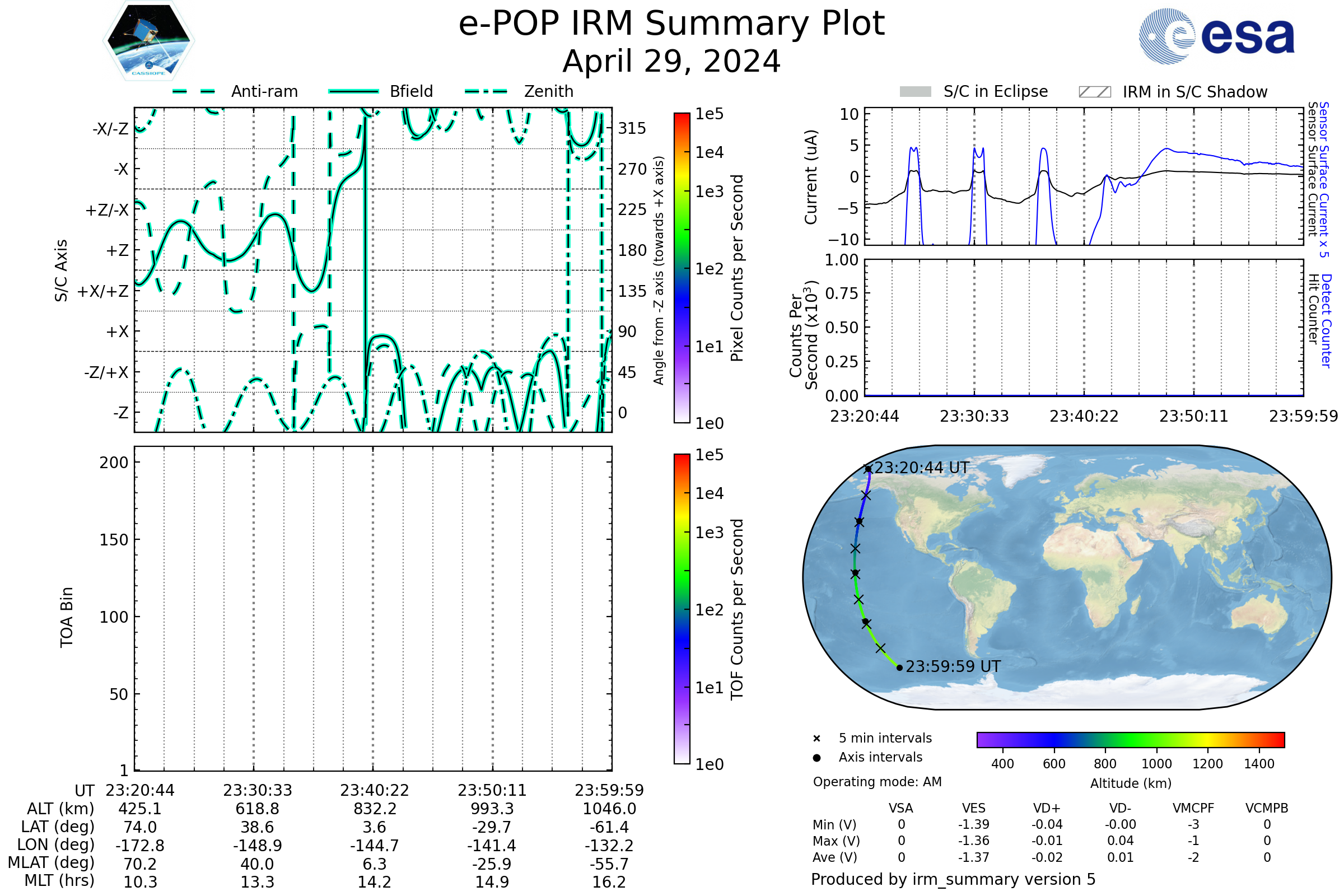Click the CASSIOPE satellite mission logo
This screenshot has height=896, width=1344.
click(148, 41)
